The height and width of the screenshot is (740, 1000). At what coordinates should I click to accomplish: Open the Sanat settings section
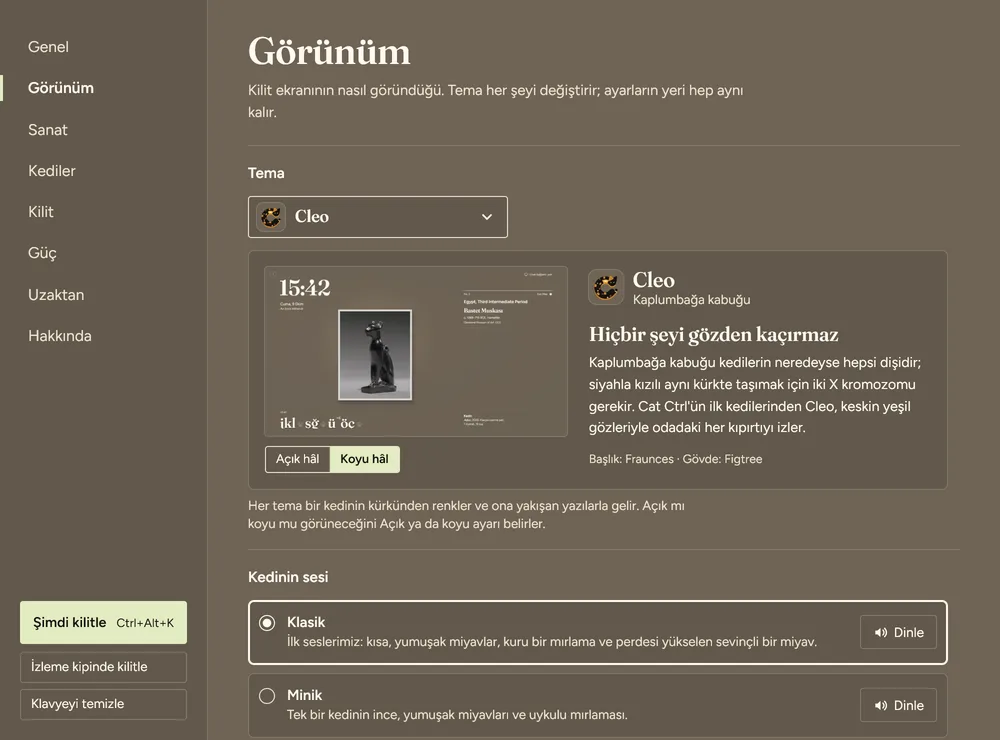tap(48, 130)
